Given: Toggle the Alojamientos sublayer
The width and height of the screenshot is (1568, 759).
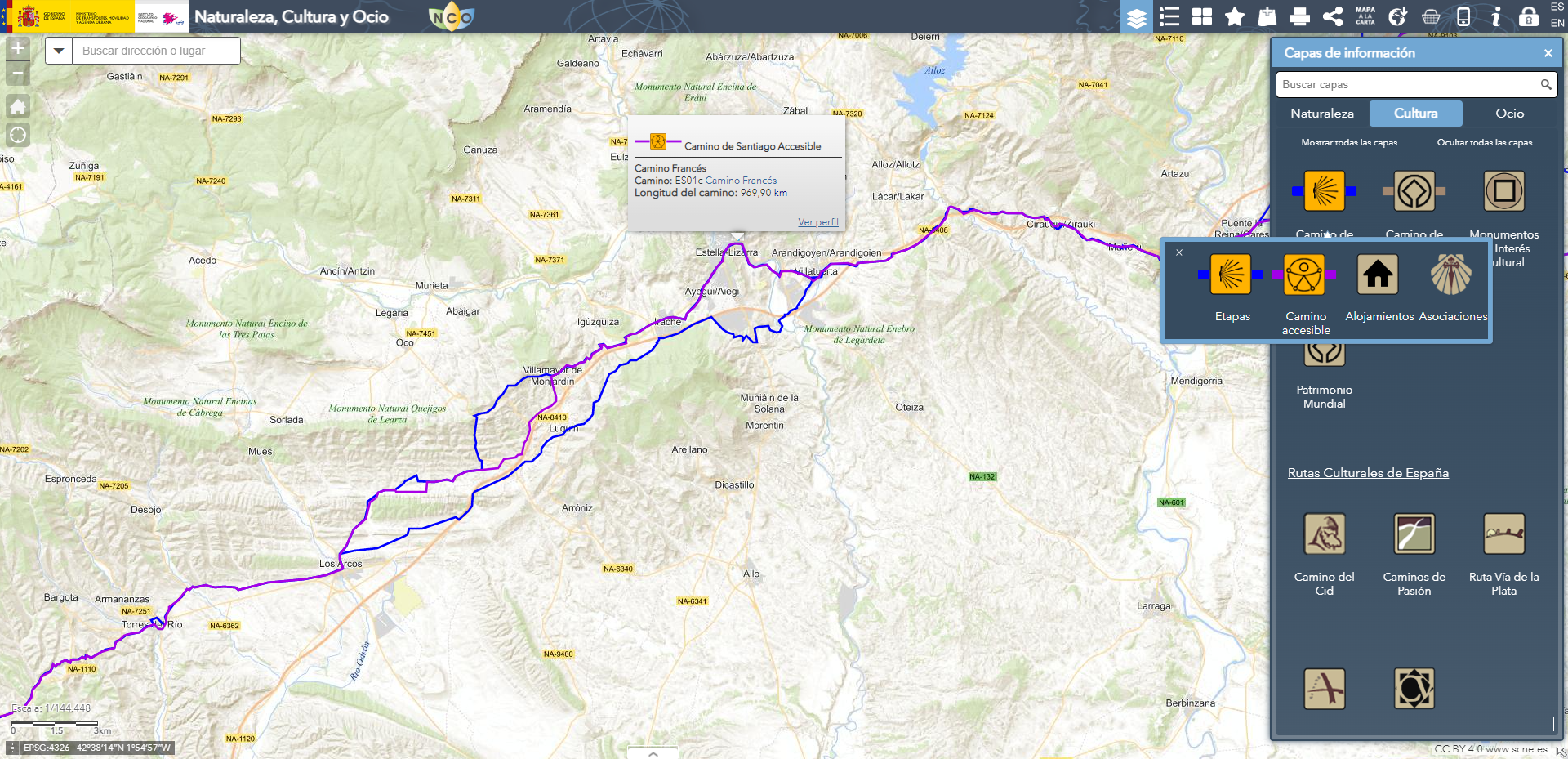Looking at the screenshot, I should (x=1378, y=274).
